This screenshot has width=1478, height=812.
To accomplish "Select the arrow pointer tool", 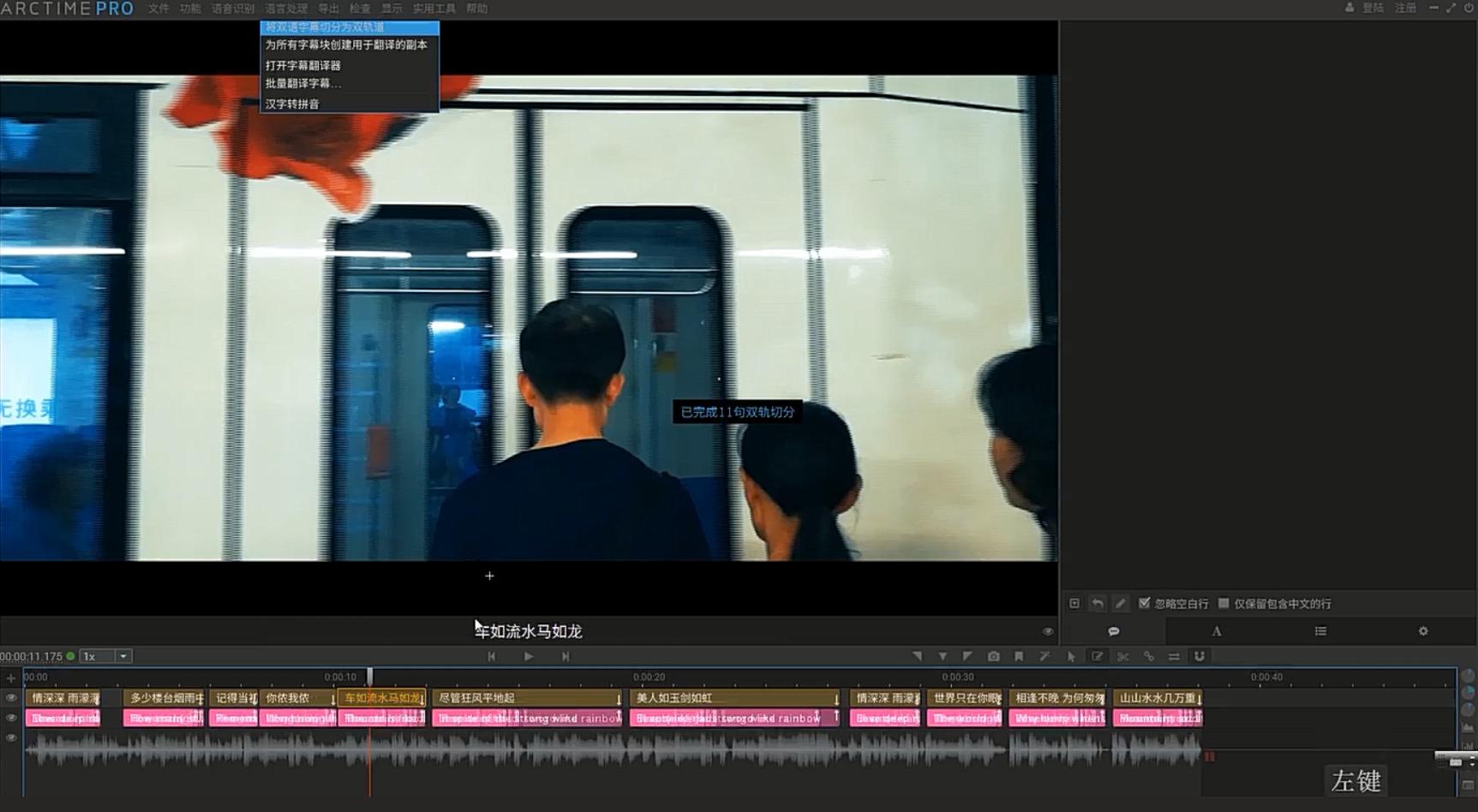I will [x=1071, y=656].
